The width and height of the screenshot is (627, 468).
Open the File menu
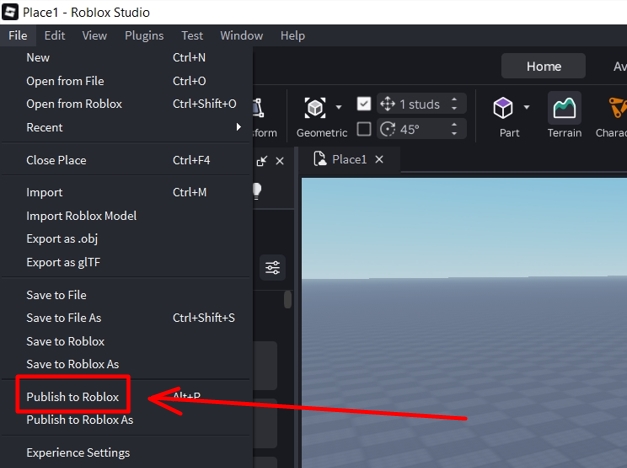click(x=18, y=36)
